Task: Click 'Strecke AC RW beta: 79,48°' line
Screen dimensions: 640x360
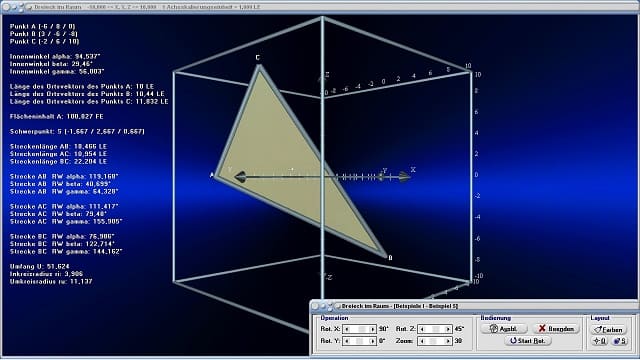Action: coord(58,214)
